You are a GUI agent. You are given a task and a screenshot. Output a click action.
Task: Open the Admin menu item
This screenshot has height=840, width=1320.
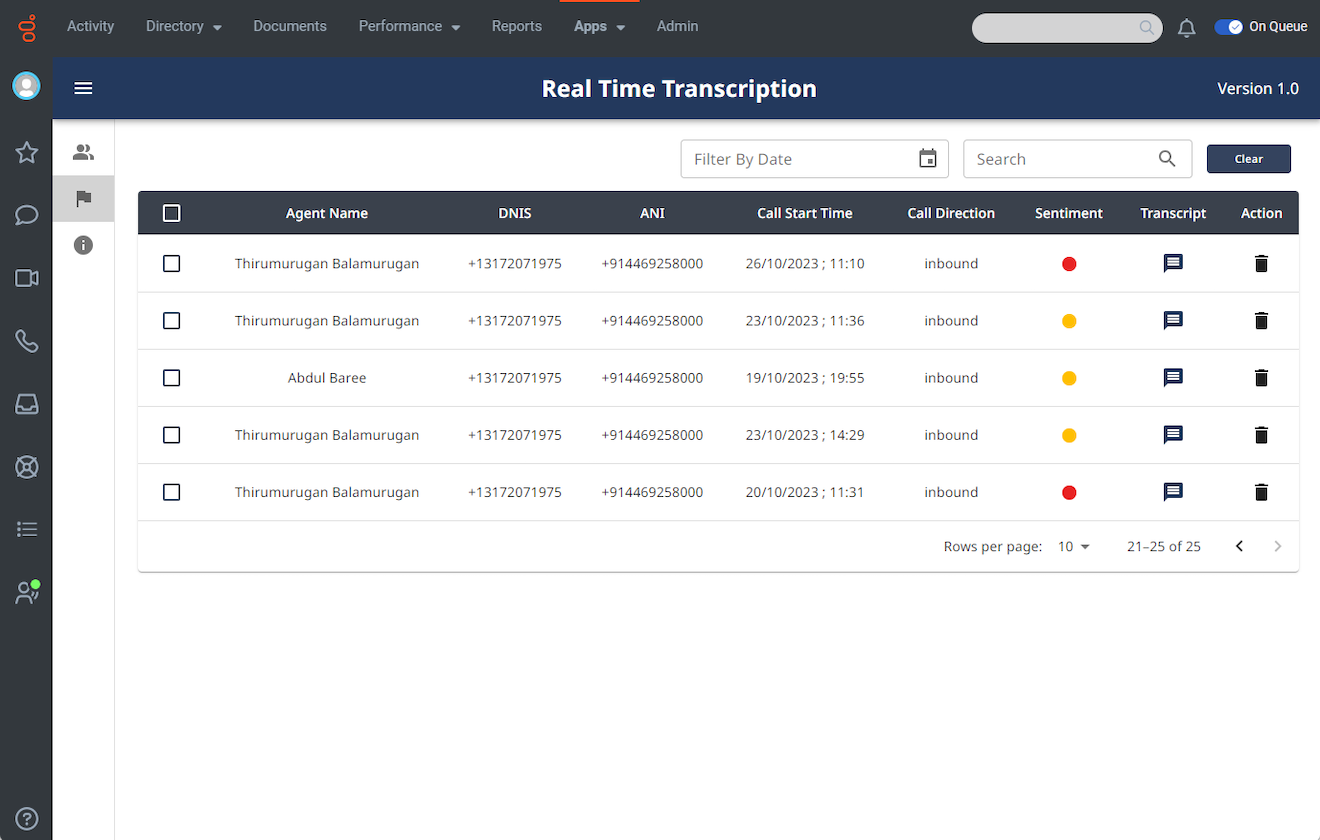677,26
